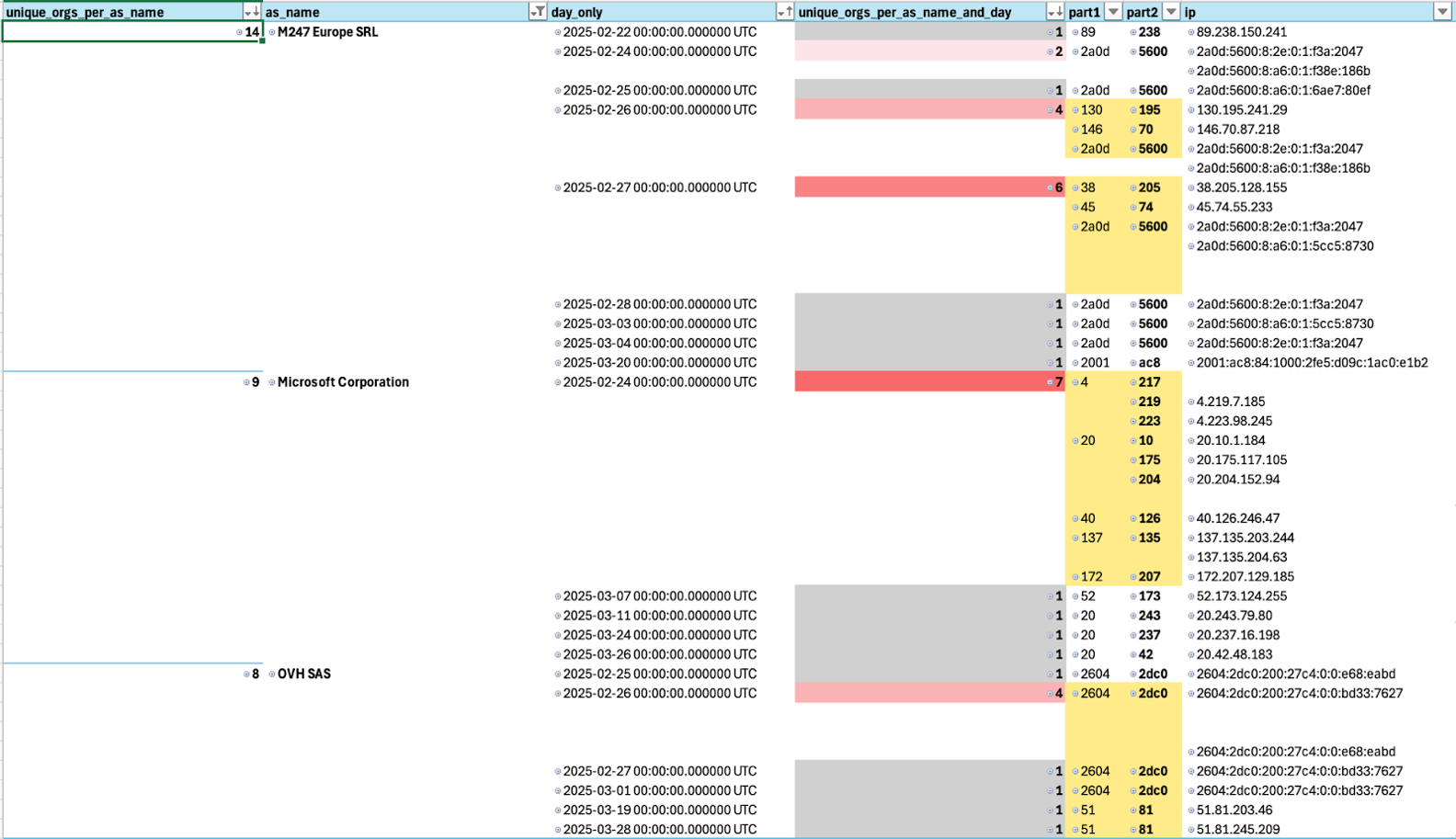Select the light pink cell with value 2
This screenshot has height=839, width=1456.
(930, 51)
